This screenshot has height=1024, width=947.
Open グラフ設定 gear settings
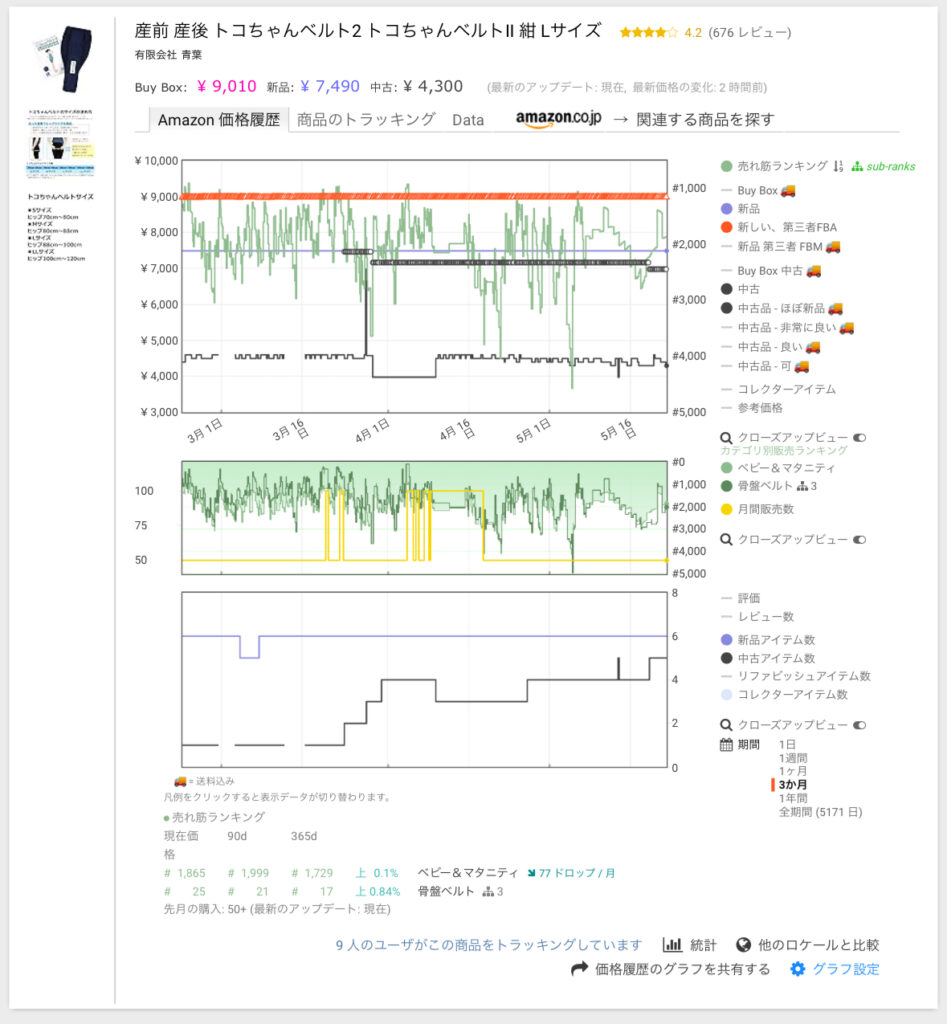(x=835, y=969)
